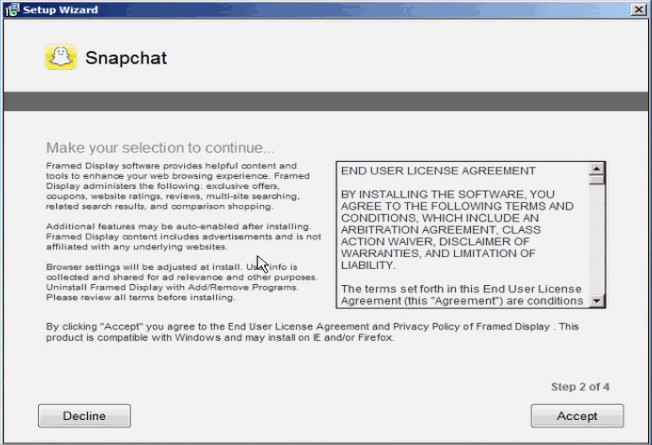Click the 'Framed Display software provides' paragraph
Viewport: 652px width, 445px height.
178,186
